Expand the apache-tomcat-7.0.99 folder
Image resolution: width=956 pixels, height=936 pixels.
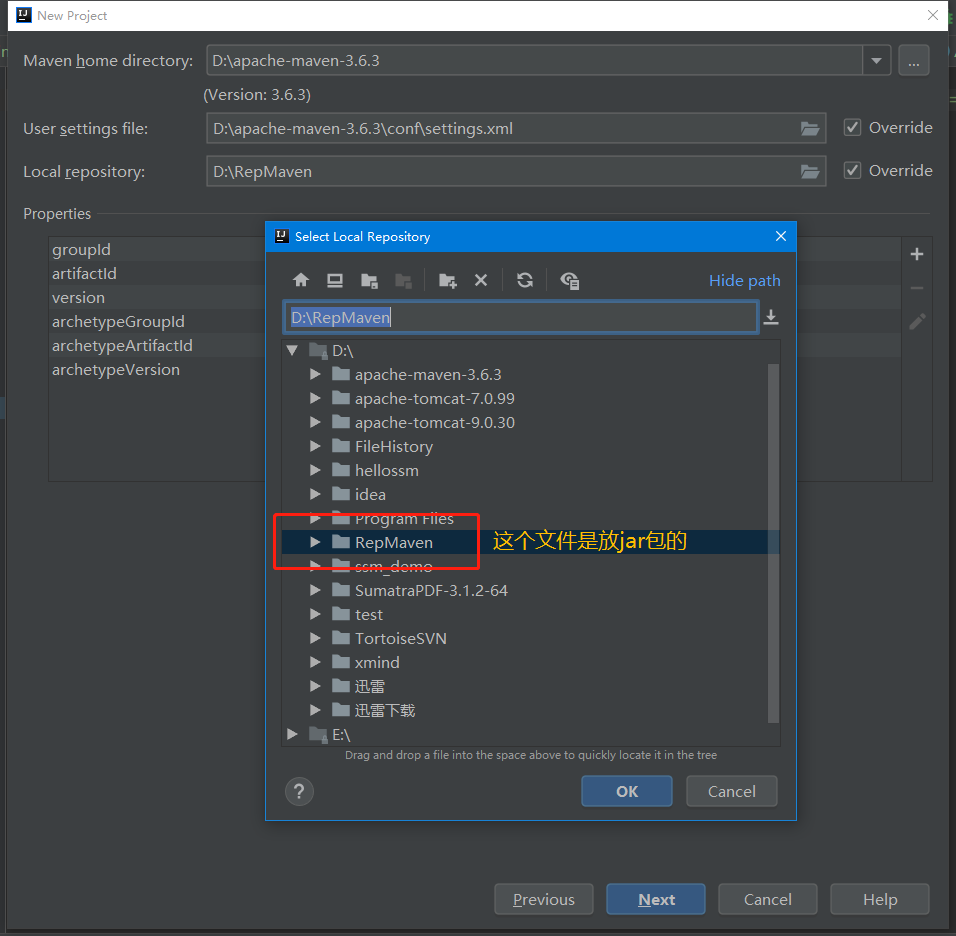point(315,398)
